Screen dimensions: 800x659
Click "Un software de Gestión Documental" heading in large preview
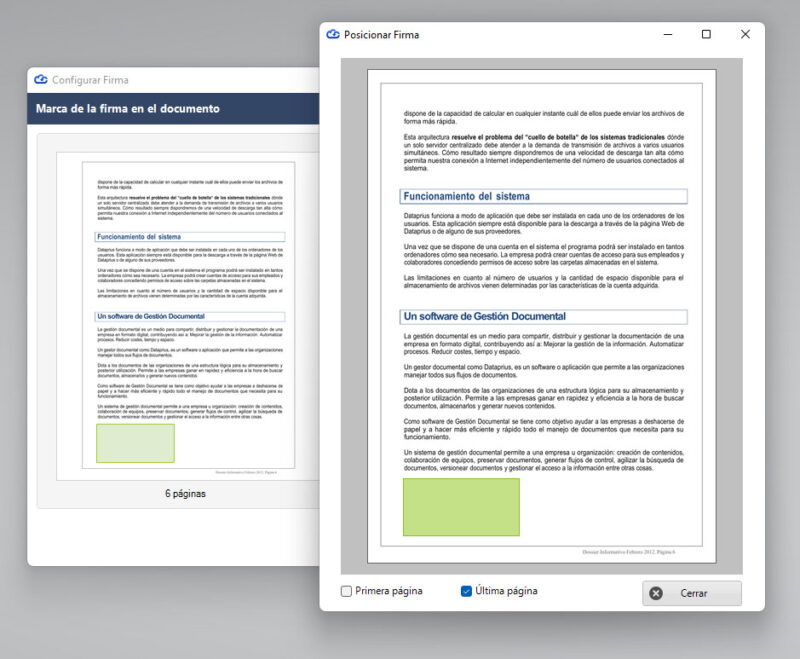pyautogui.click(x=485, y=316)
